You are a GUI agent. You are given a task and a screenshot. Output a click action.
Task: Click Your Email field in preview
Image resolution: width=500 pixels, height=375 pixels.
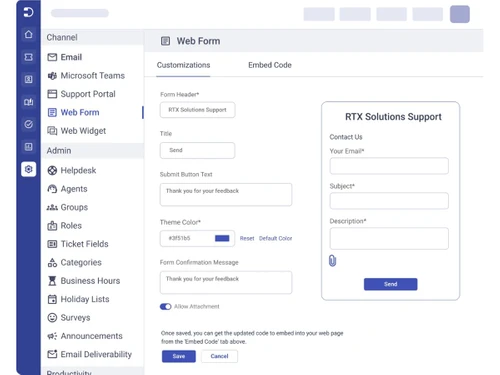coord(389,166)
